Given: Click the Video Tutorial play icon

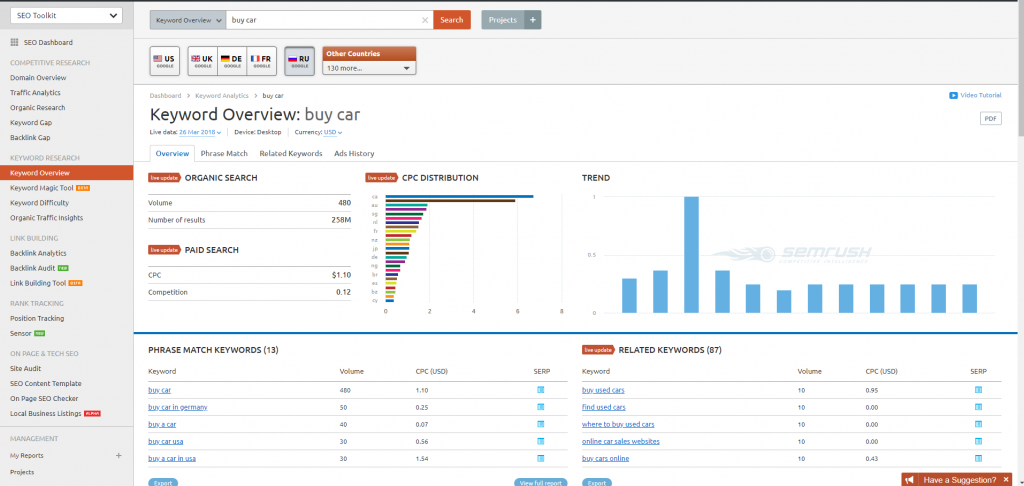Looking at the screenshot, I should tap(953, 95).
